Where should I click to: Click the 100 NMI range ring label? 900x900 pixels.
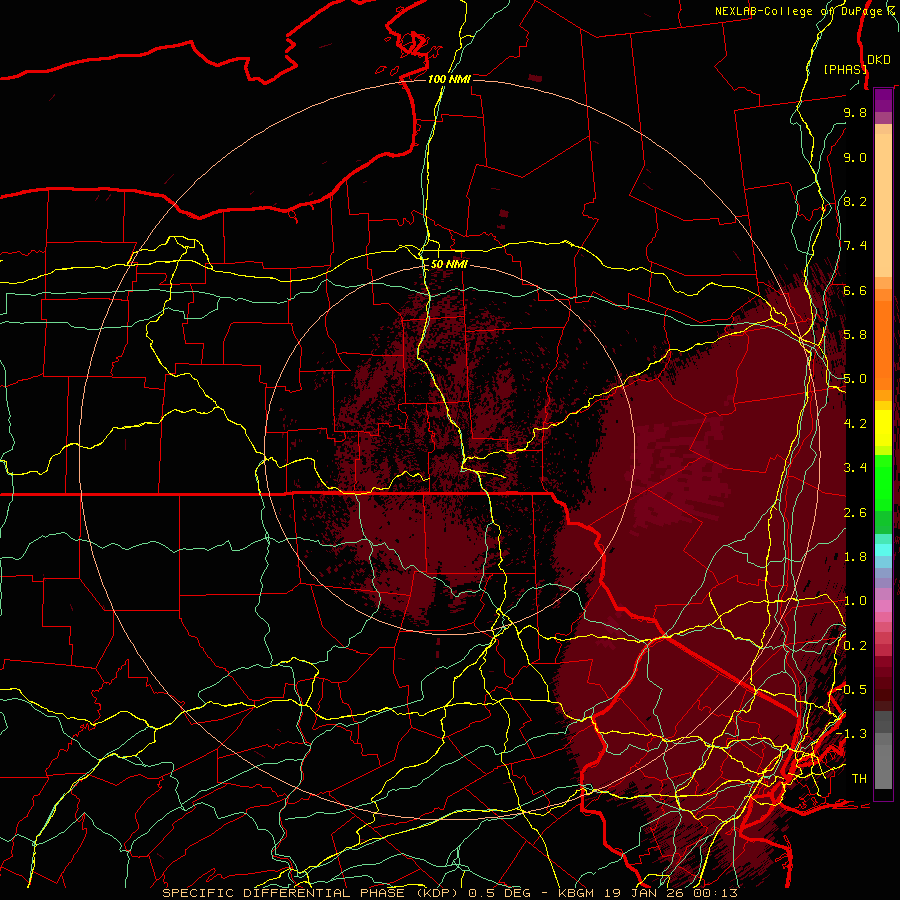coord(449,79)
